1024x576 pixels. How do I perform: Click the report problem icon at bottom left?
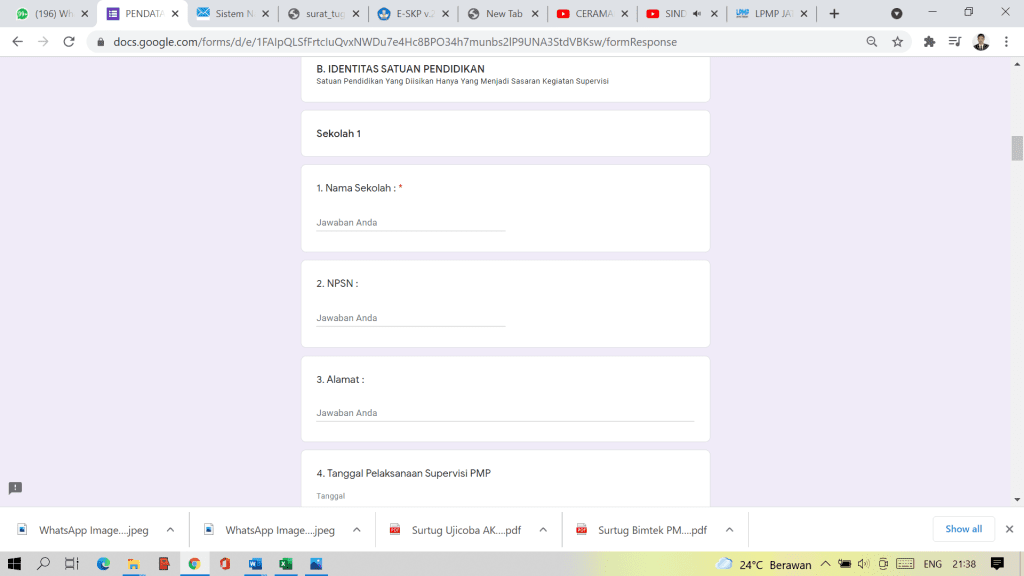[x=15, y=488]
